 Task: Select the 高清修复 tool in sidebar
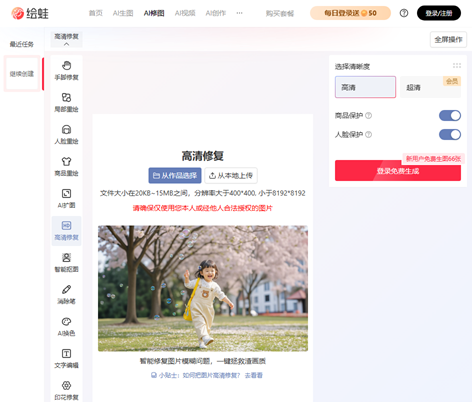pos(66,231)
